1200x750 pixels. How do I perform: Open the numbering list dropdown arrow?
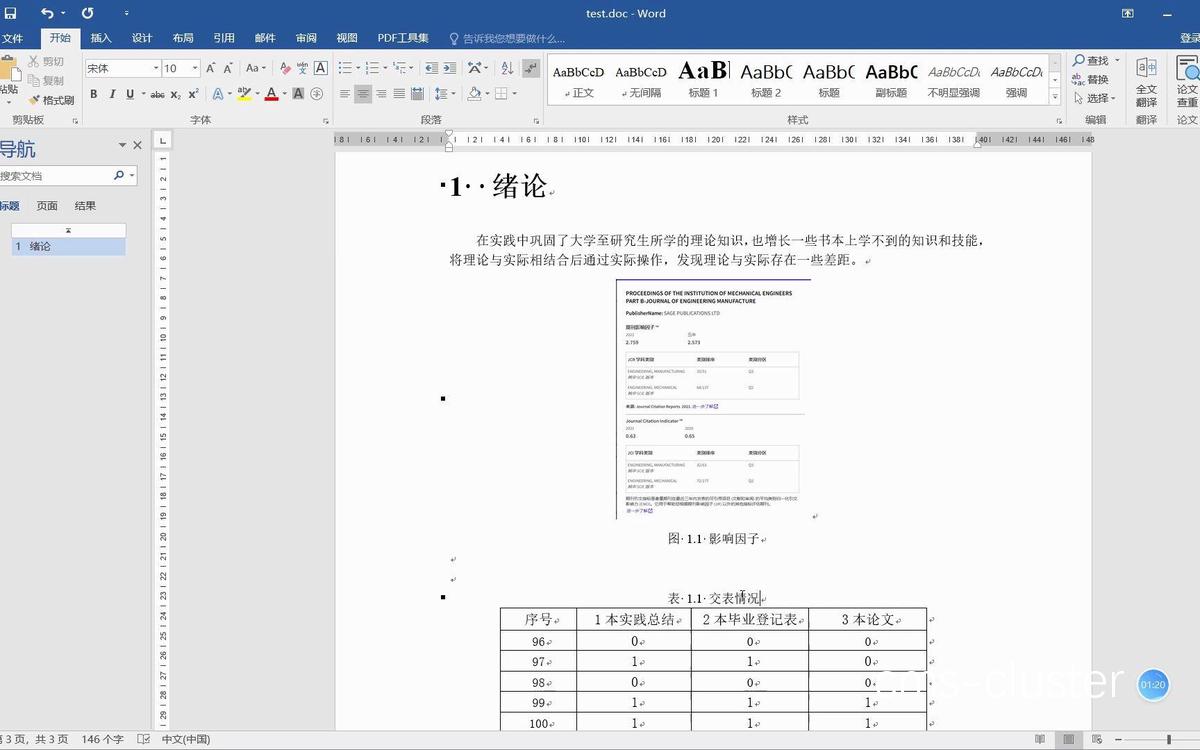tap(385, 68)
